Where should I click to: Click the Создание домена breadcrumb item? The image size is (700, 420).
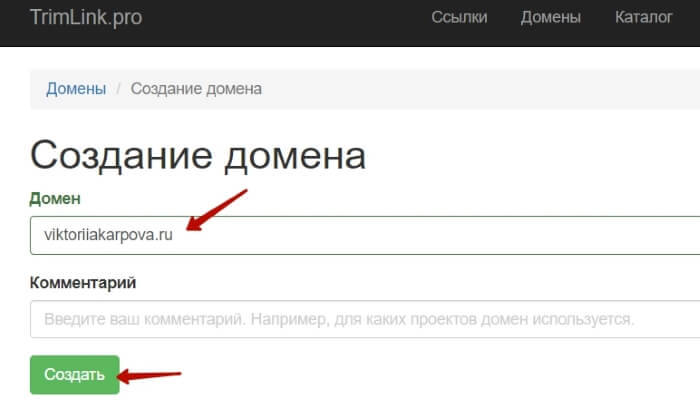(x=196, y=89)
